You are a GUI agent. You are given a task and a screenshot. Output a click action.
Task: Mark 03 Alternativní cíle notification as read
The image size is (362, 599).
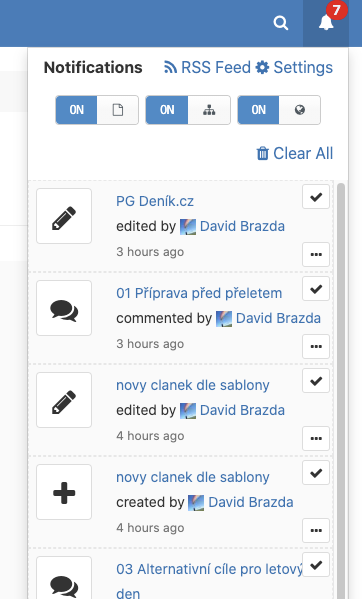click(x=316, y=565)
